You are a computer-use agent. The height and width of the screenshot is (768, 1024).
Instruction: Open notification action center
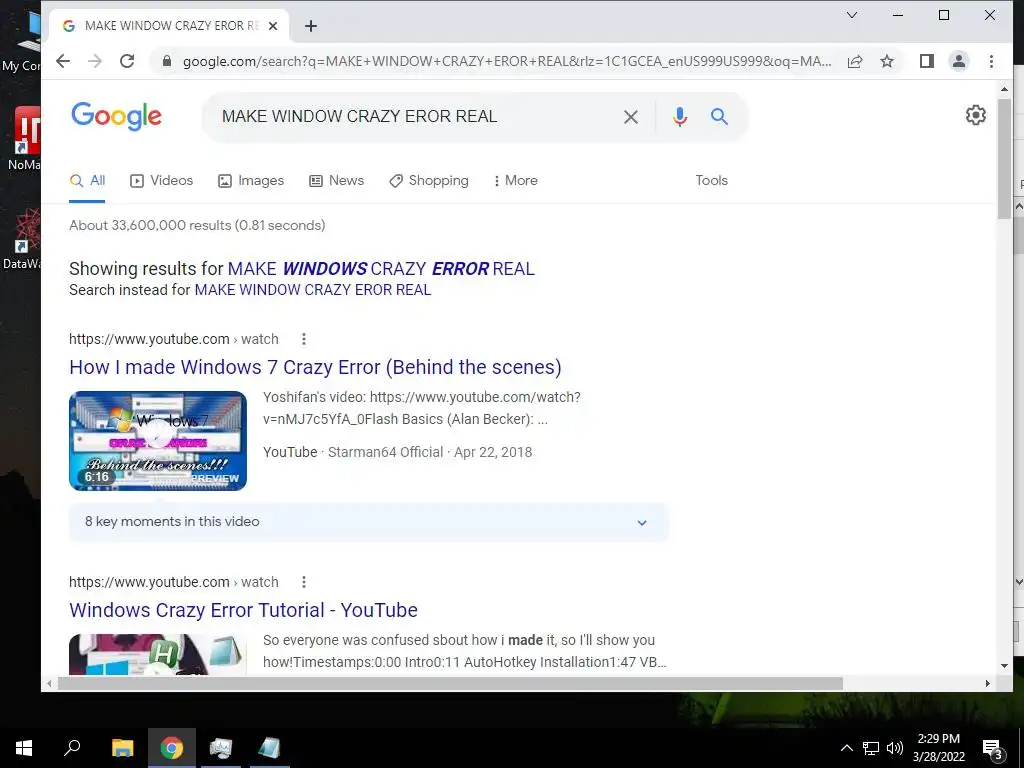point(992,748)
